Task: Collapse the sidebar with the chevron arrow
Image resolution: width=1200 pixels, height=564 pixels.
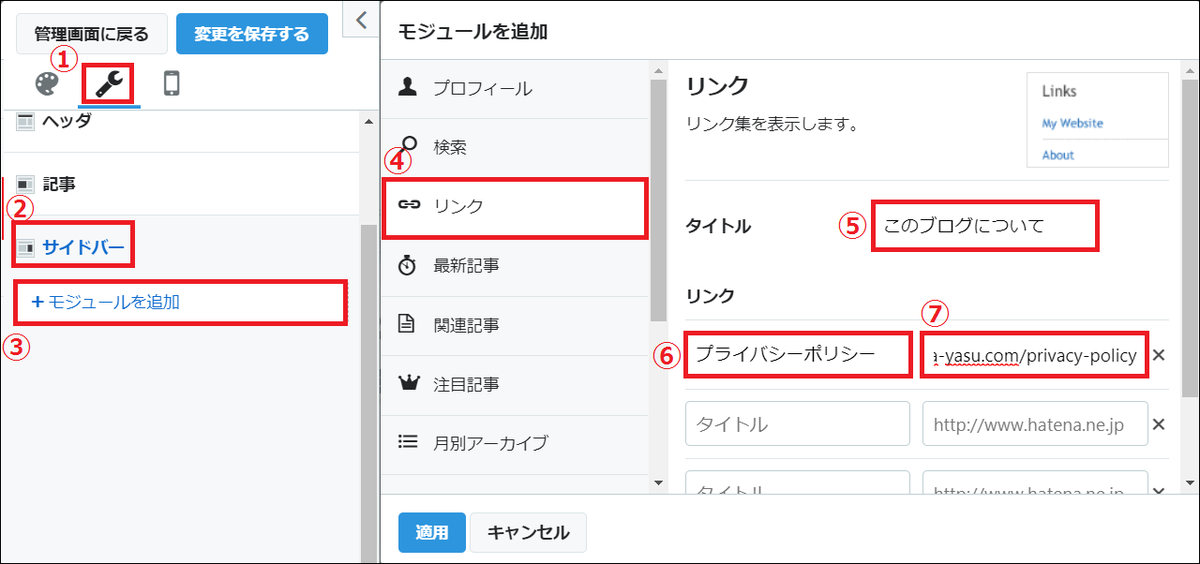Action: coord(361,18)
